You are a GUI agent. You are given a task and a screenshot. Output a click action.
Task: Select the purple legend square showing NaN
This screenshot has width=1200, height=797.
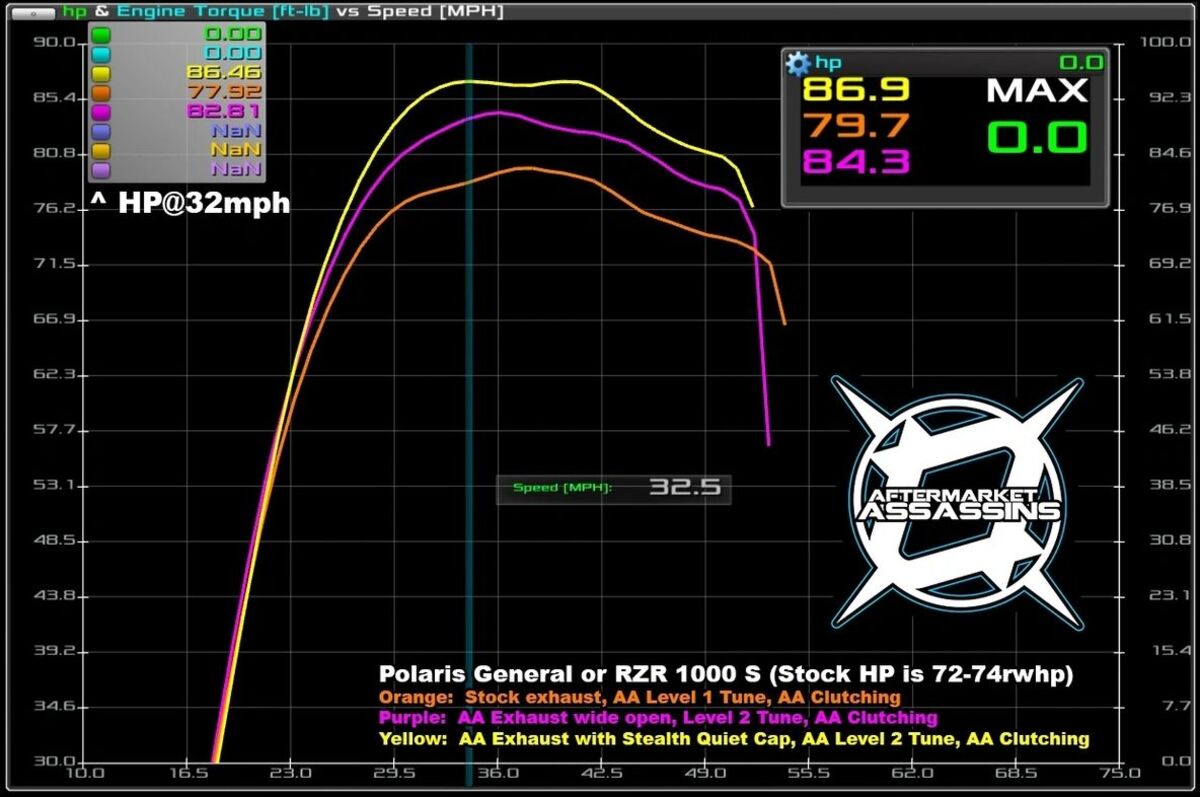pyautogui.click(x=99, y=131)
